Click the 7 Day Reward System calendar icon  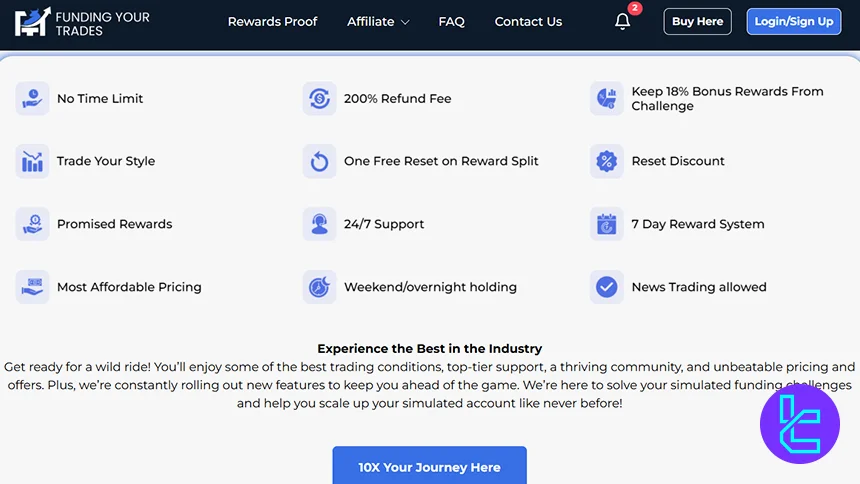point(607,224)
